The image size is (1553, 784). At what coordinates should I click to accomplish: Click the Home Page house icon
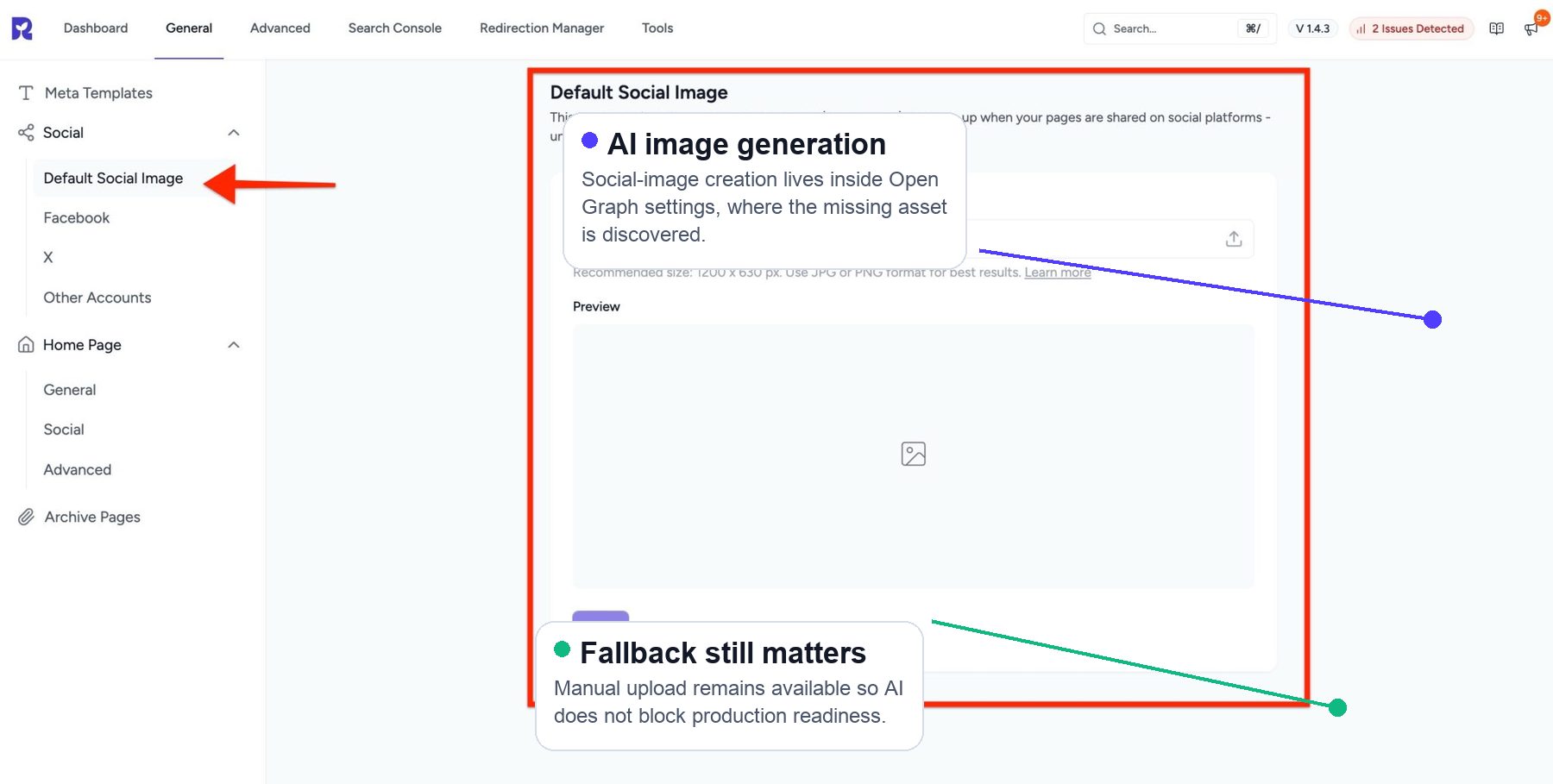tap(26, 345)
